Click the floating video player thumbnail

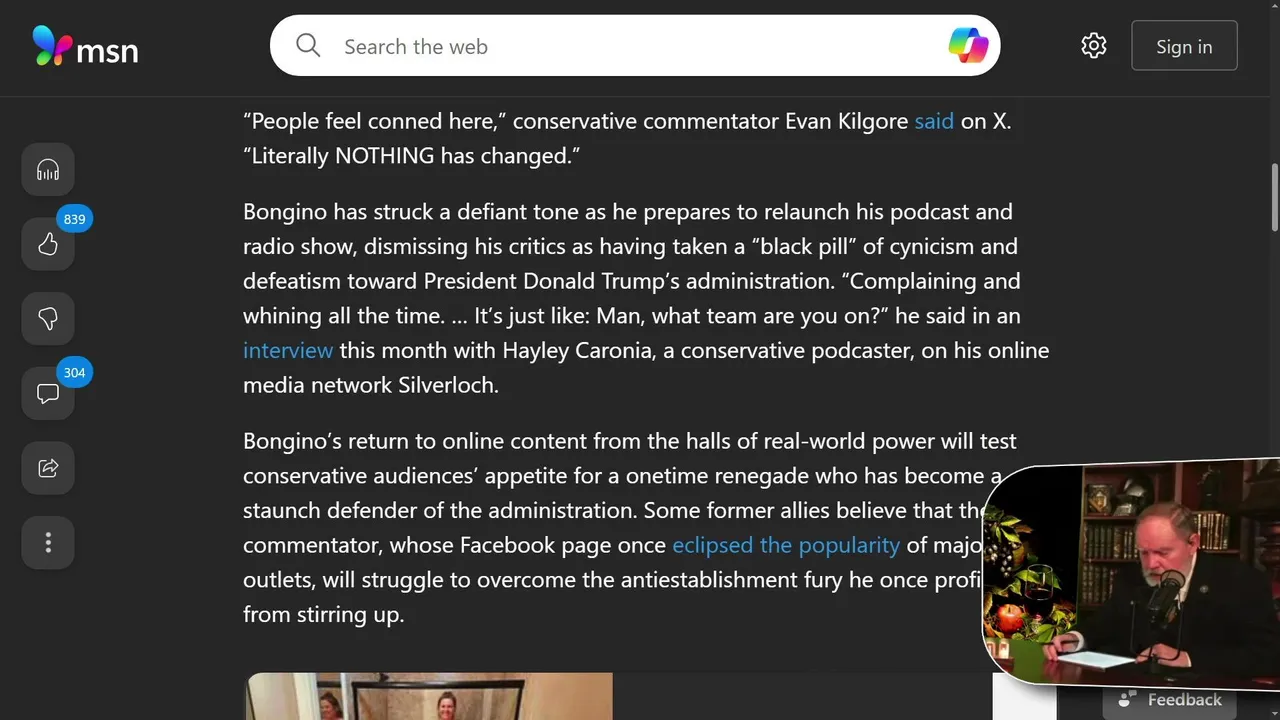[x=1131, y=573]
